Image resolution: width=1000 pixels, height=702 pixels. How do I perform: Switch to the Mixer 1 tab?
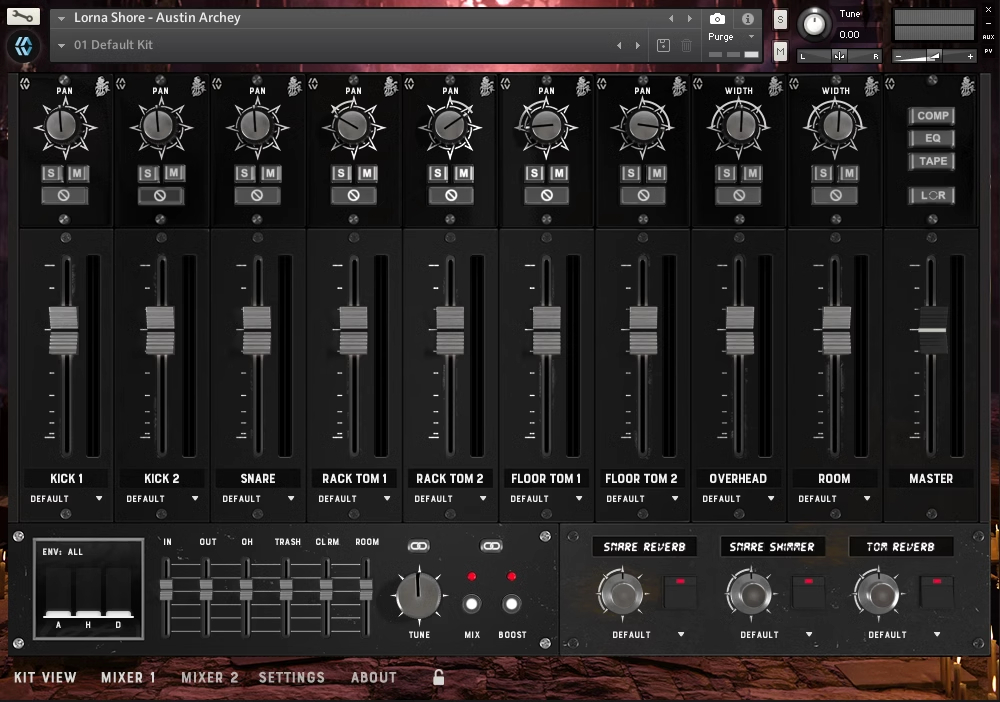tap(128, 677)
